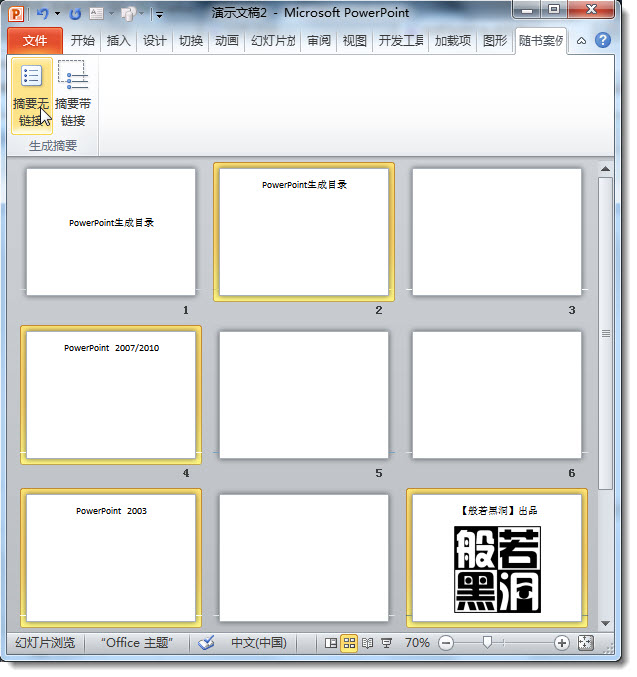
Task: Open PowerPoint Help question mark
Action: click(x=603, y=41)
